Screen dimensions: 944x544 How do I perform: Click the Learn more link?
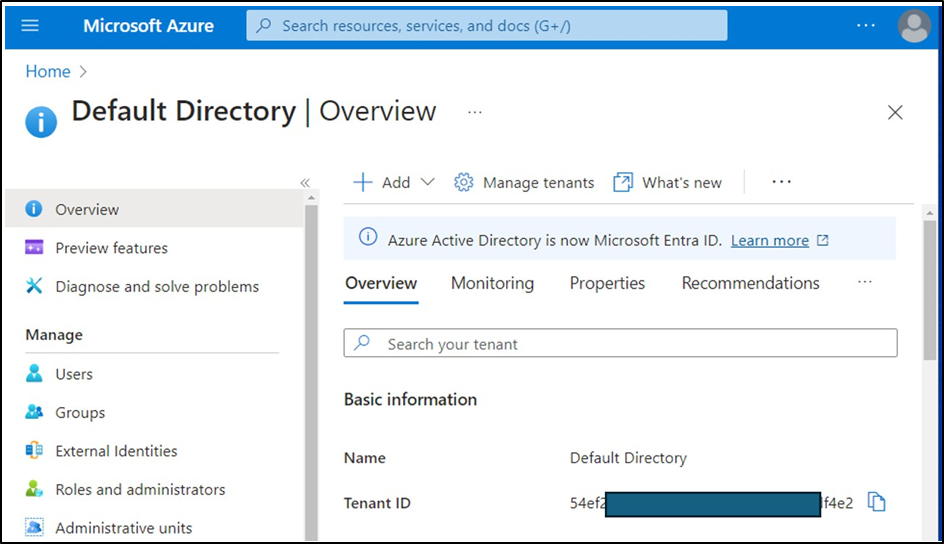click(x=770, y=240)
